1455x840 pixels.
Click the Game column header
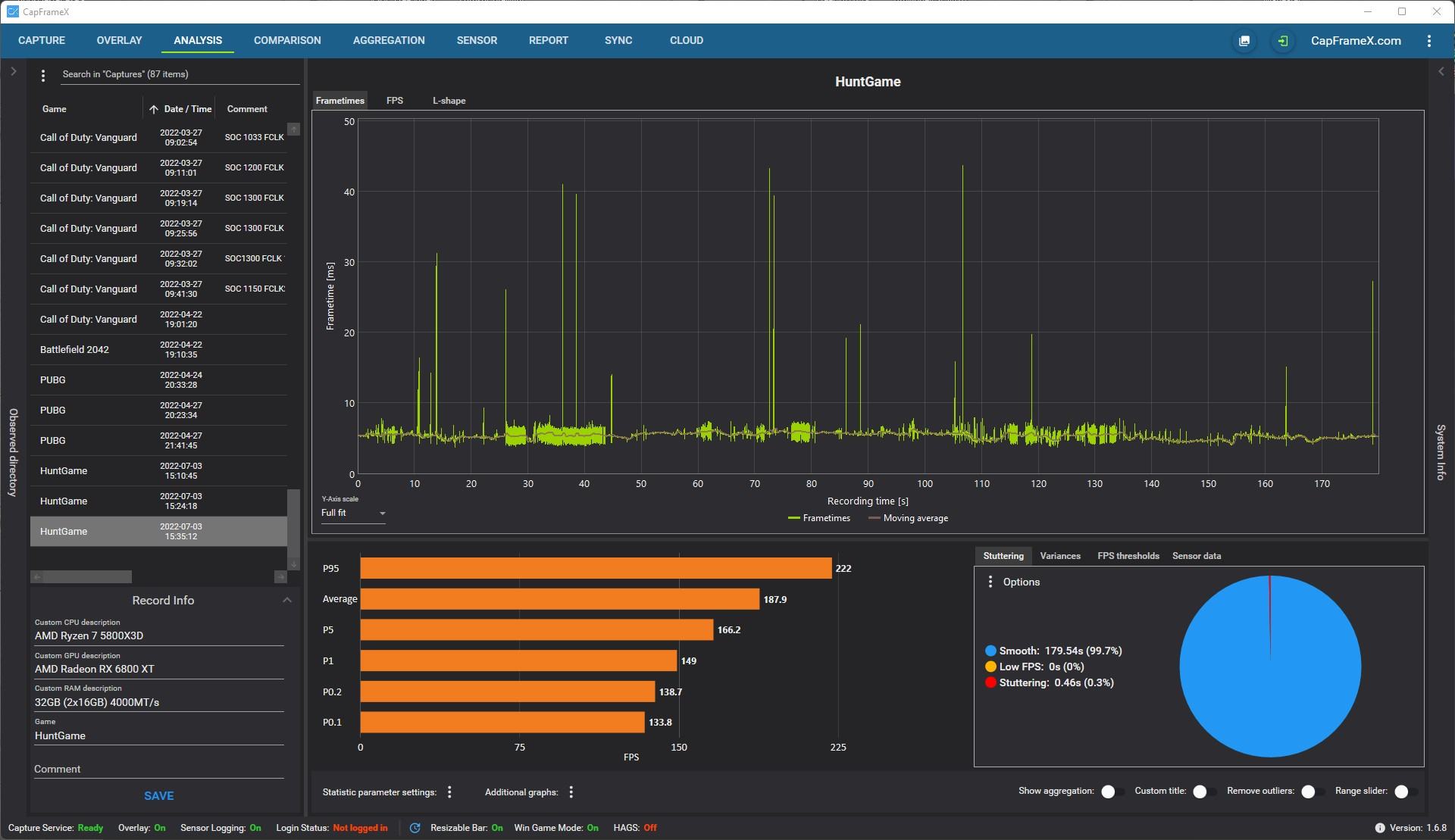(x=54, y=109)
